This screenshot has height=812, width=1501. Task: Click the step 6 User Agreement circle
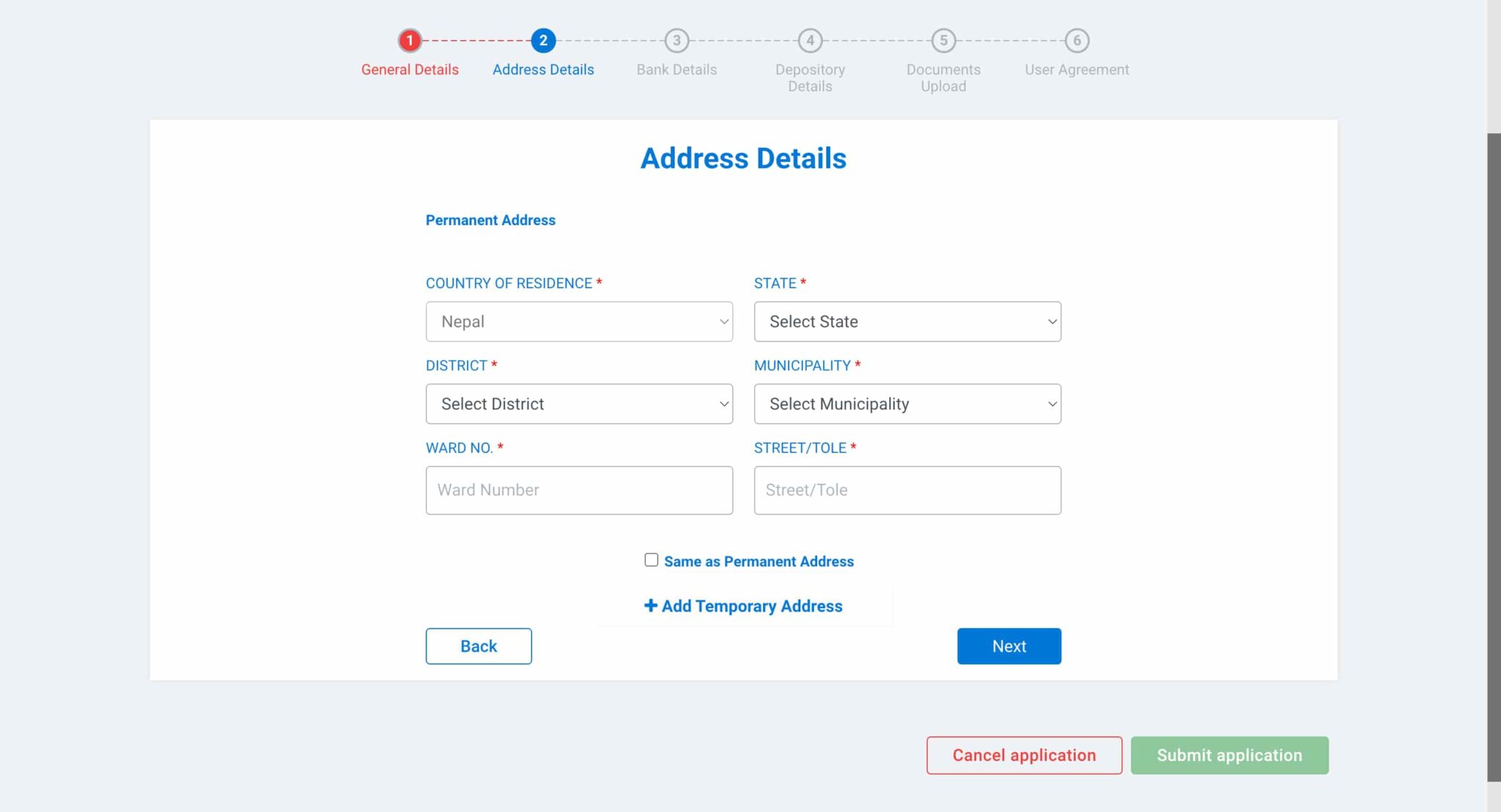coord(1077,40)
